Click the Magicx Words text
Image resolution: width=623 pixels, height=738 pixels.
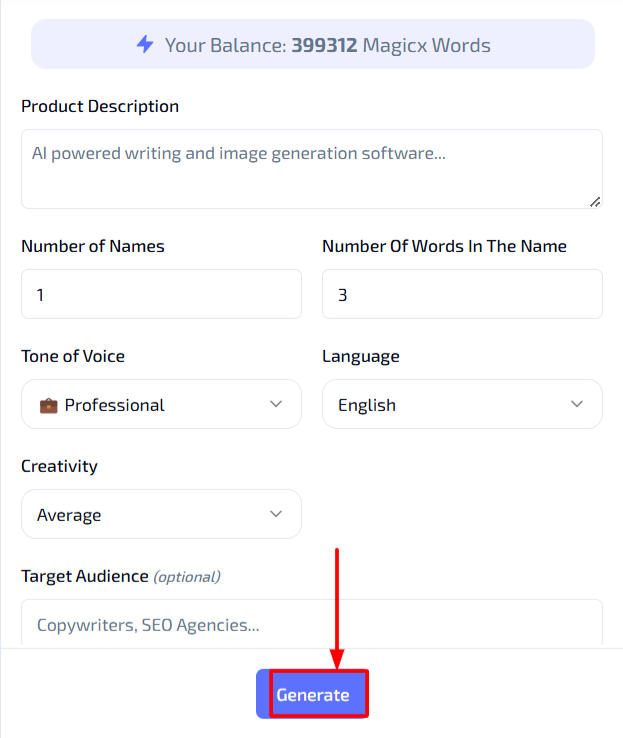click(x=426, y=45)
